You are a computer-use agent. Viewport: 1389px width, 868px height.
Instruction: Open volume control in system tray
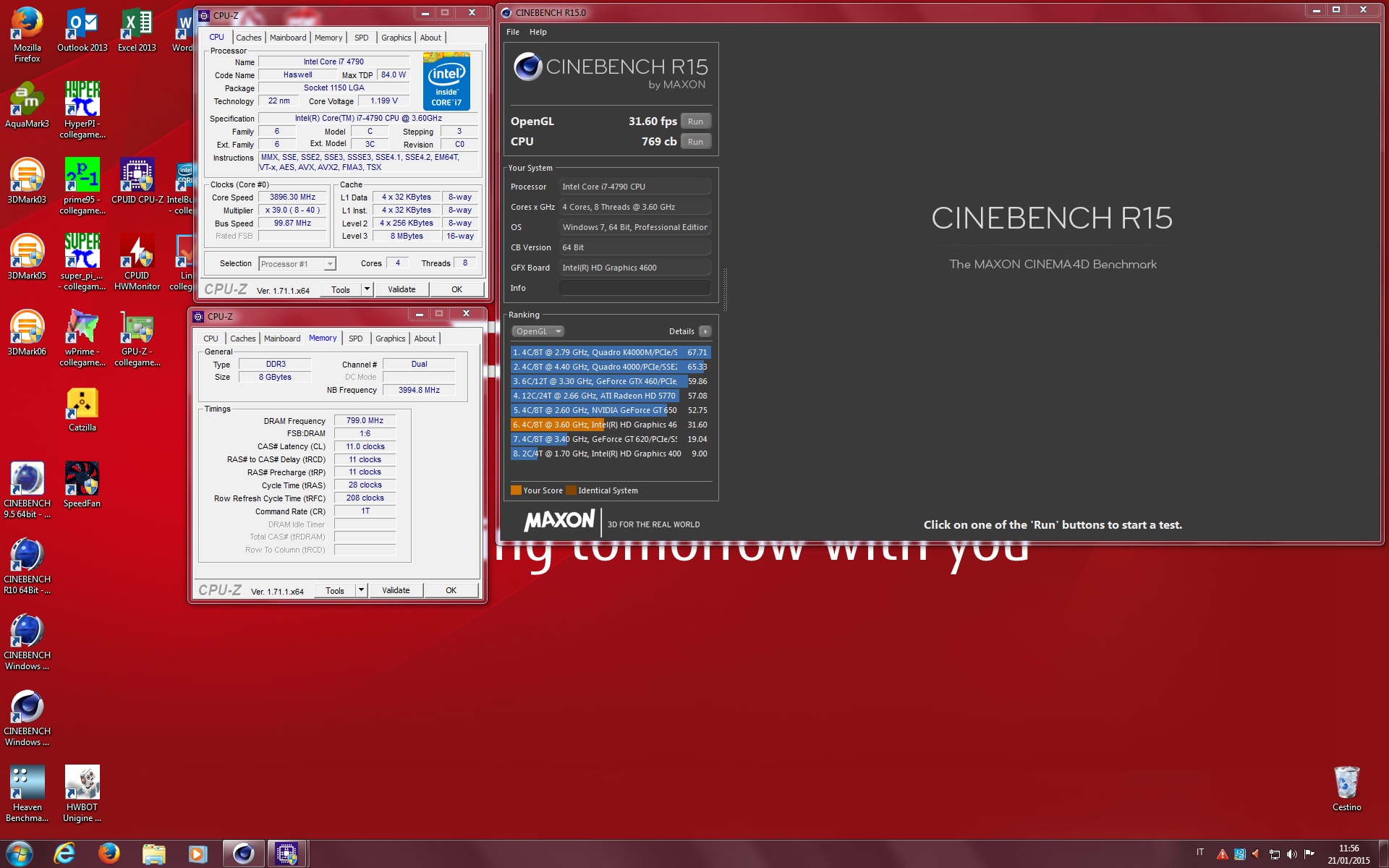[x=1291, y=854]
